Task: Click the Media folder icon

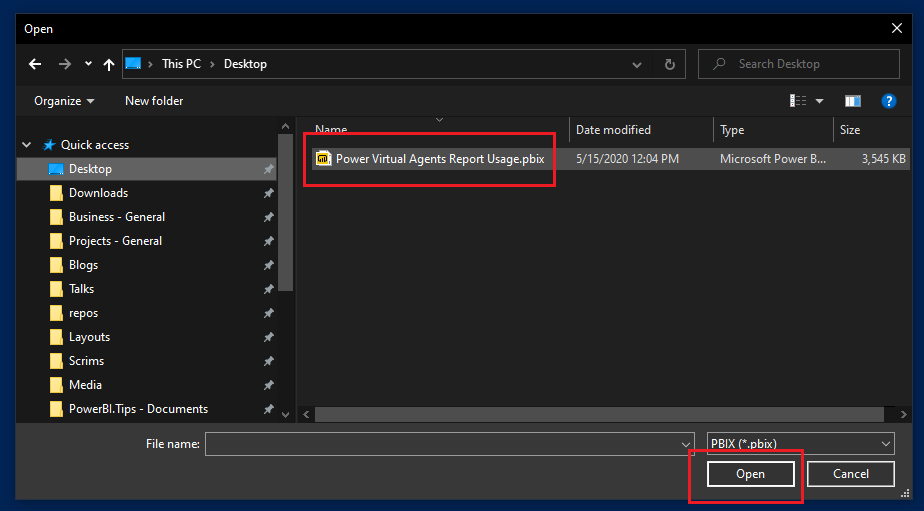Action: (x=56, y=385)
